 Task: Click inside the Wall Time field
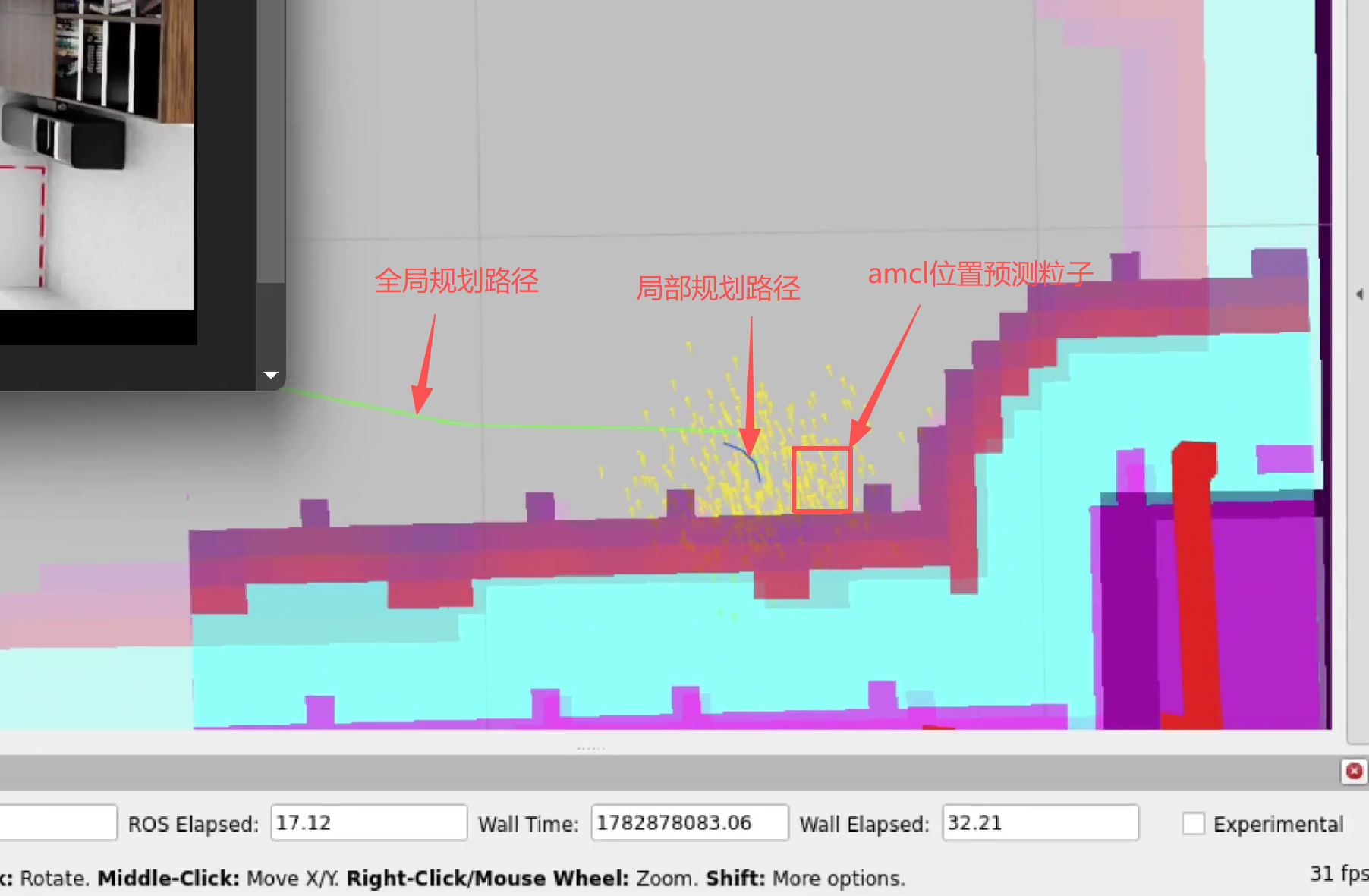(690, 822)
